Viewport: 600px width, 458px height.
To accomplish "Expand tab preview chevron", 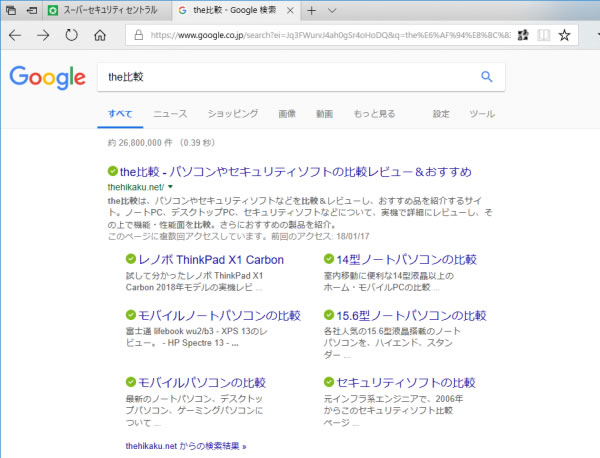I will 332,11.
